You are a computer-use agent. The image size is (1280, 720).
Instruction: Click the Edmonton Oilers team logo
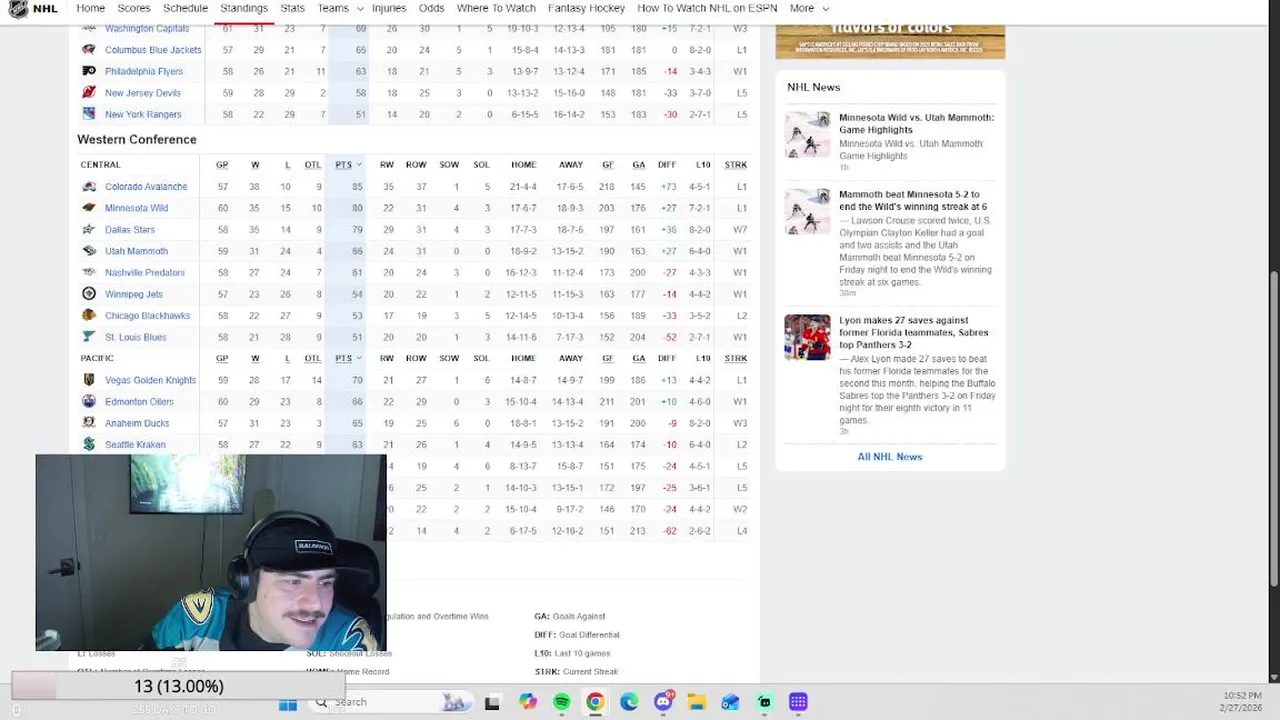coord(89,401)
